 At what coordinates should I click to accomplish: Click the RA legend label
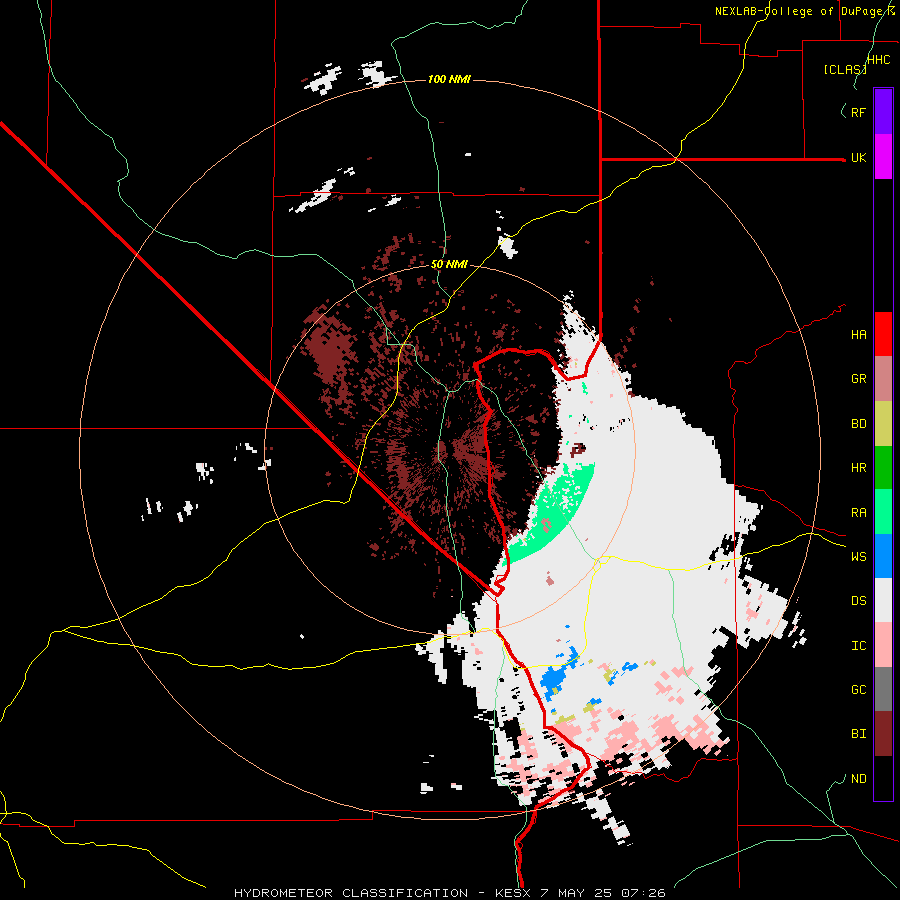point(859,513)
